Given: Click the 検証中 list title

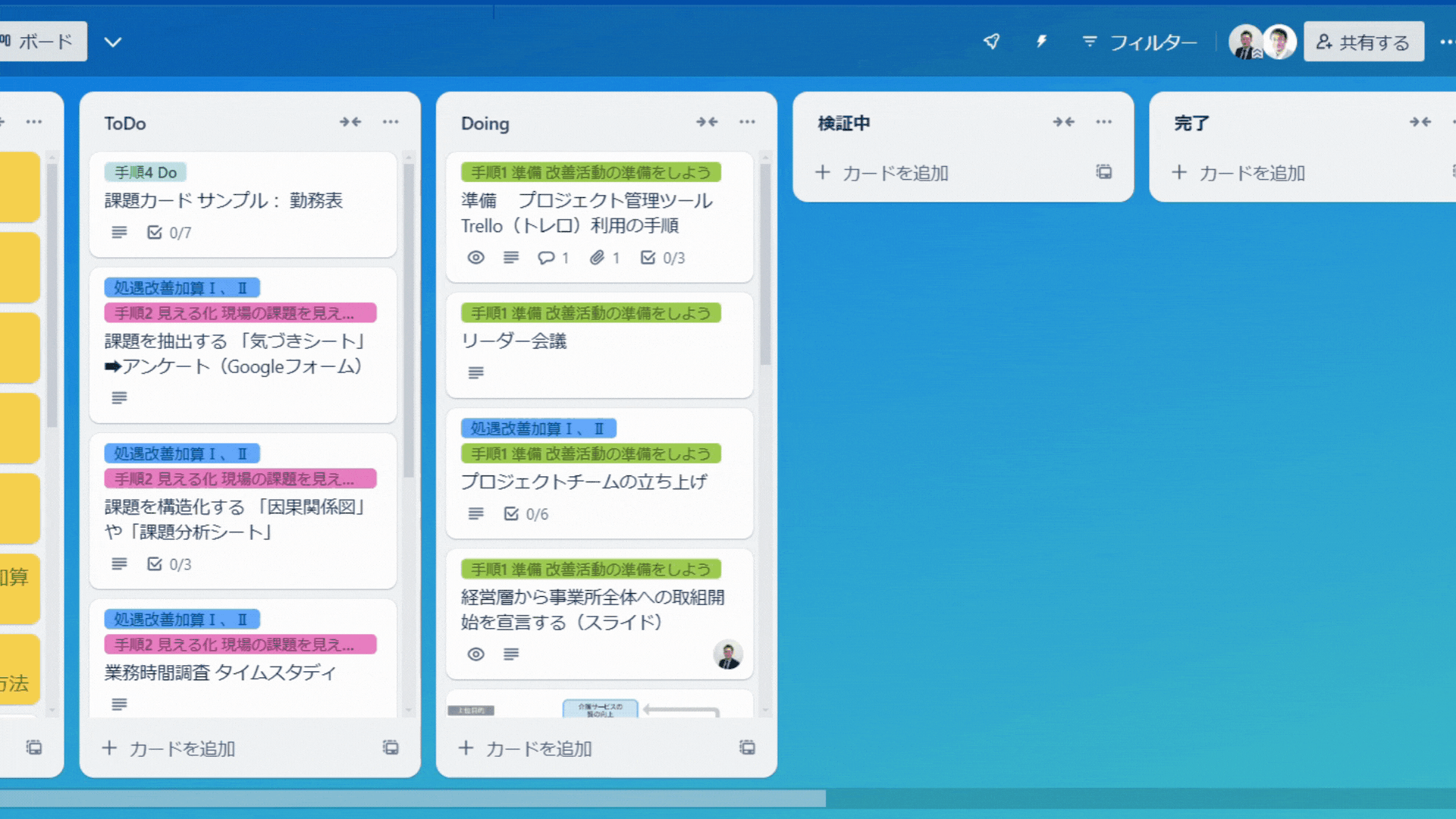Looking at the screenshot, I should pos(844,123).
